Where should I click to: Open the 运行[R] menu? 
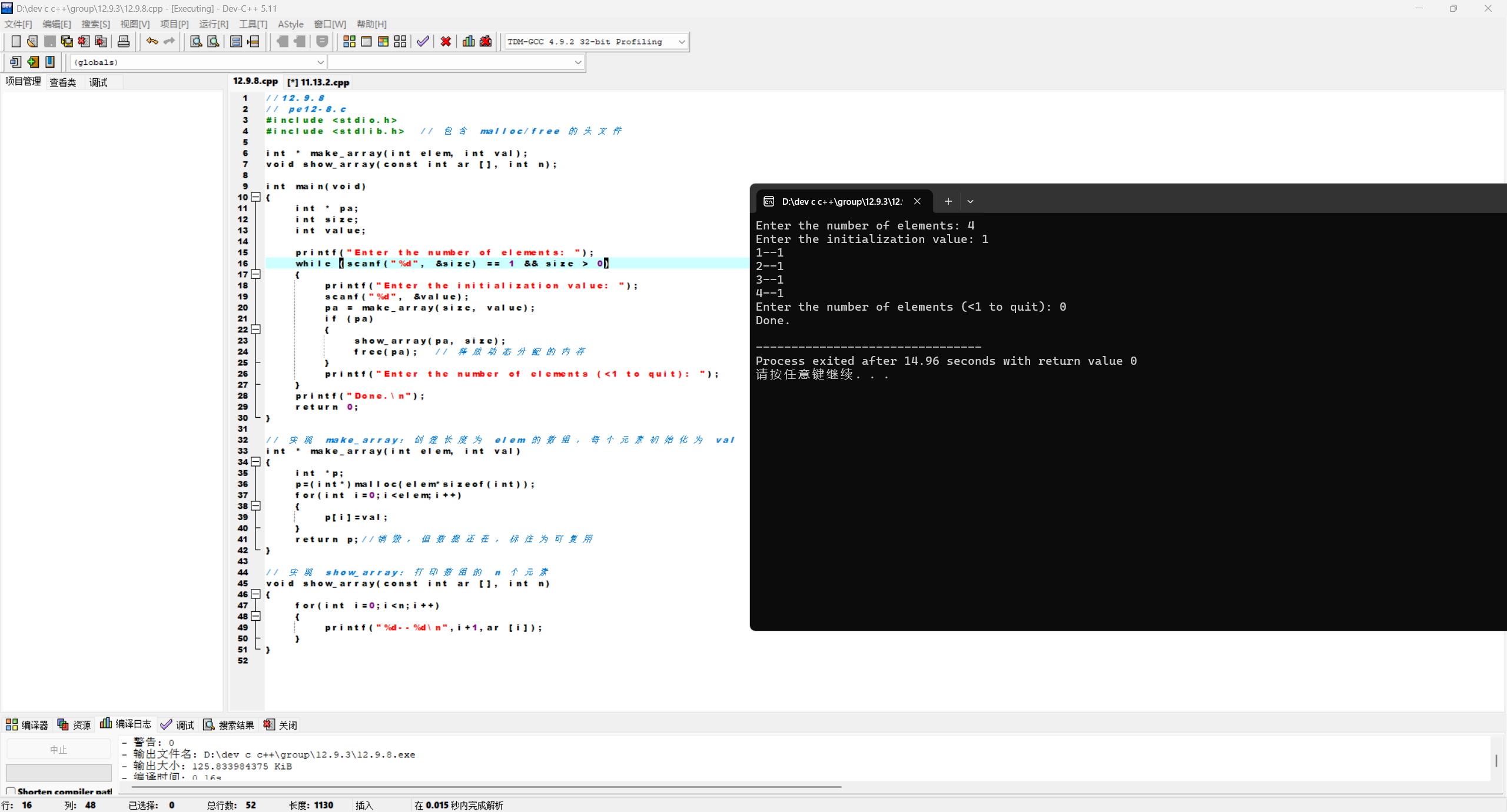pyautogui.click(x=213, y=24)
